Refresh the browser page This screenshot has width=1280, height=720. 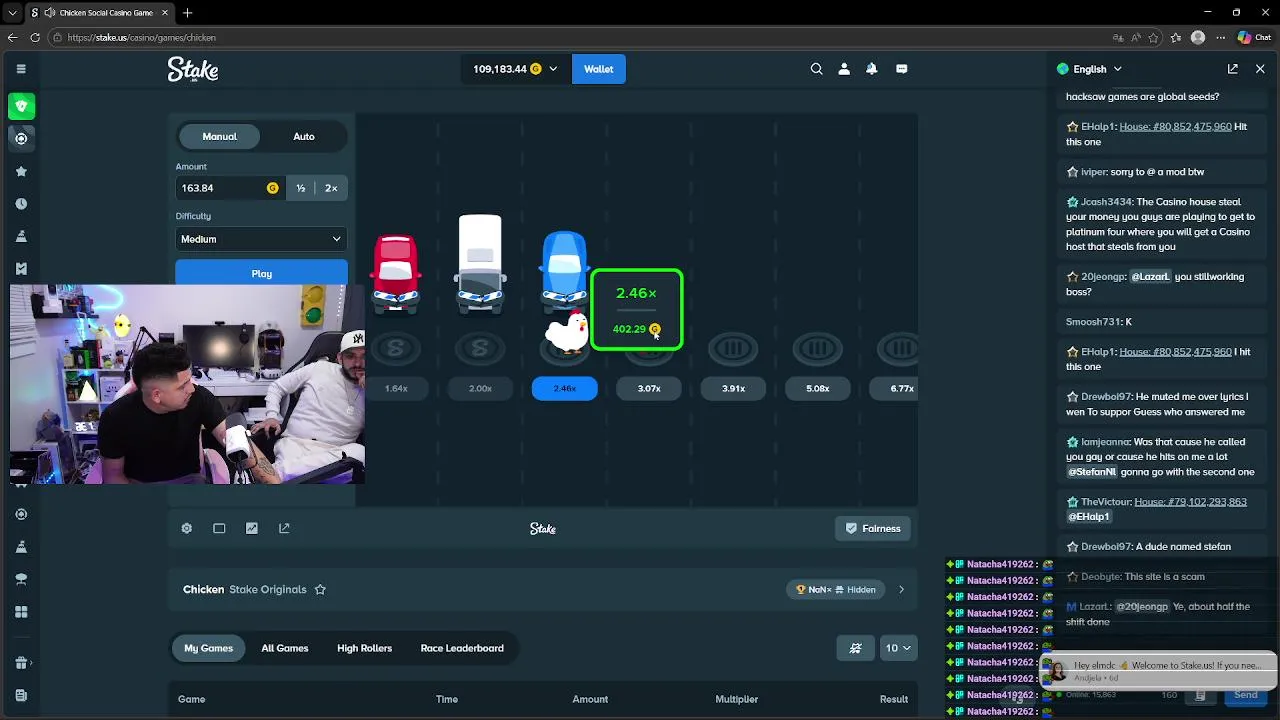pyautogui.click(x=35, y=37)
